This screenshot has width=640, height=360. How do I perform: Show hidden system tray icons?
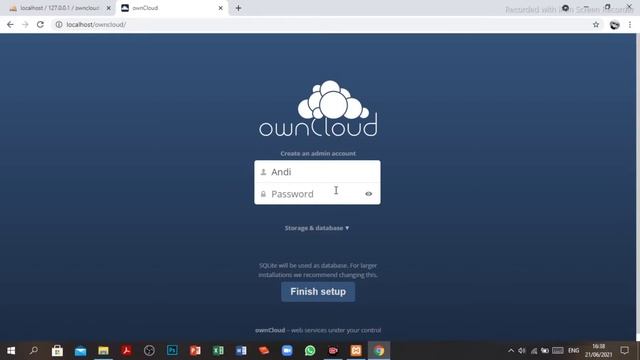[x=511, y=351]
